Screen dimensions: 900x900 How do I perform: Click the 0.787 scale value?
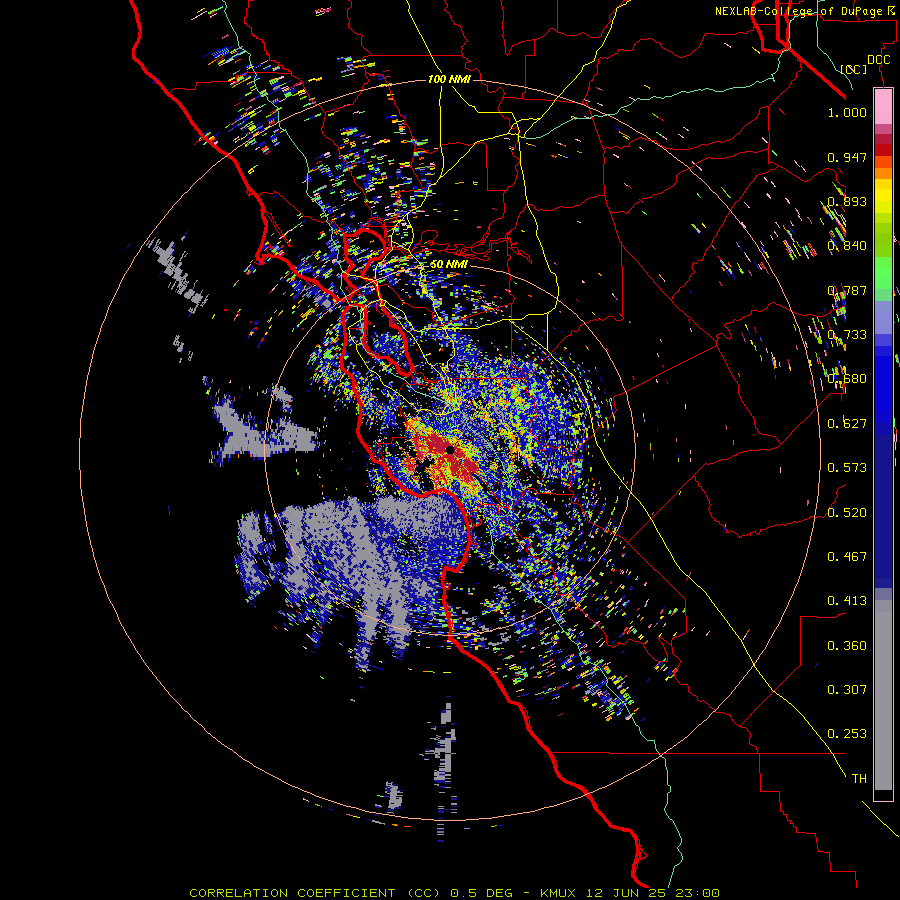[847, 290]
